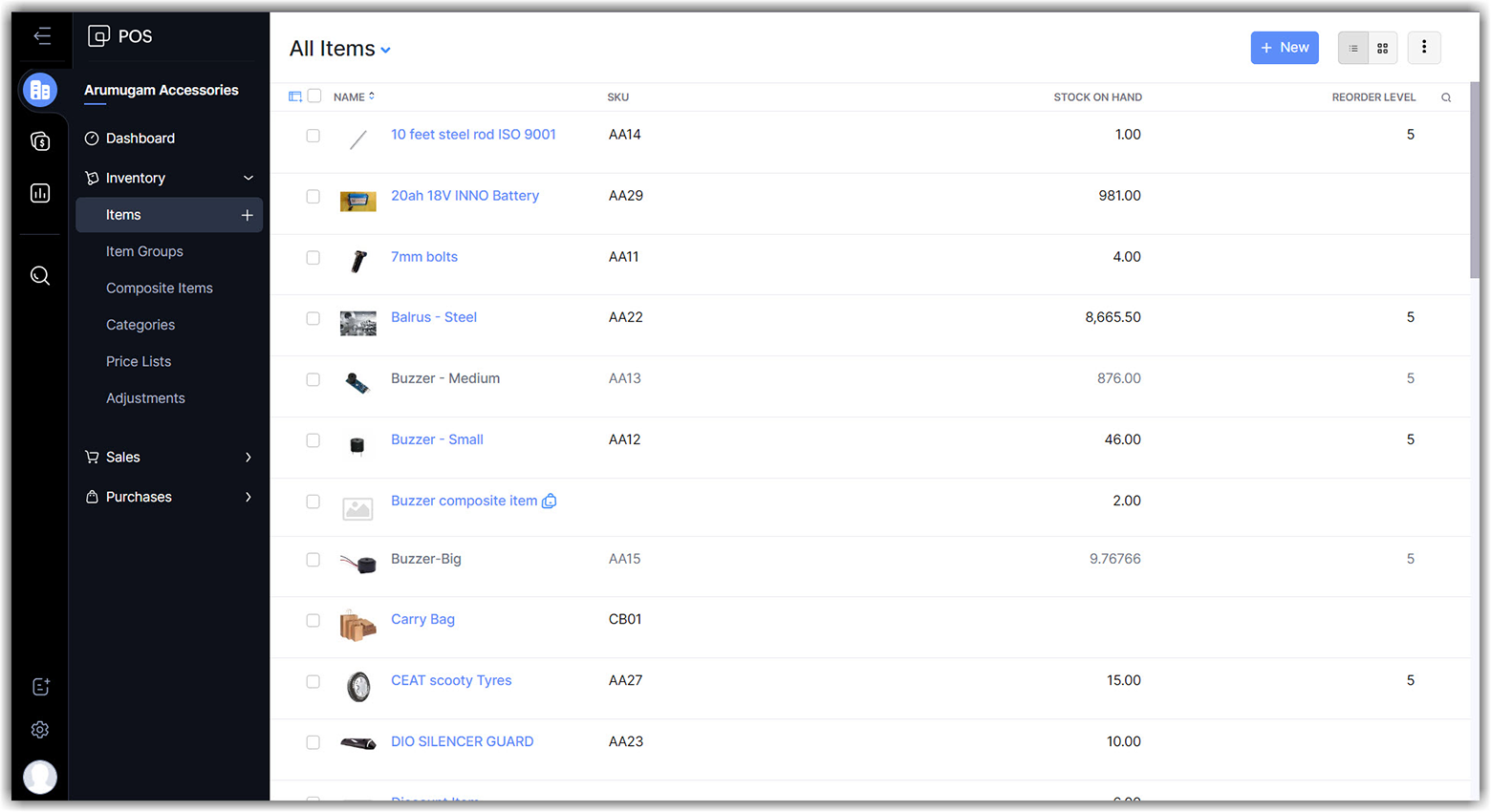The image size is (1491, 812).
Task: Click the New button
Action: pyautogui.click(x=1284, y=48)
